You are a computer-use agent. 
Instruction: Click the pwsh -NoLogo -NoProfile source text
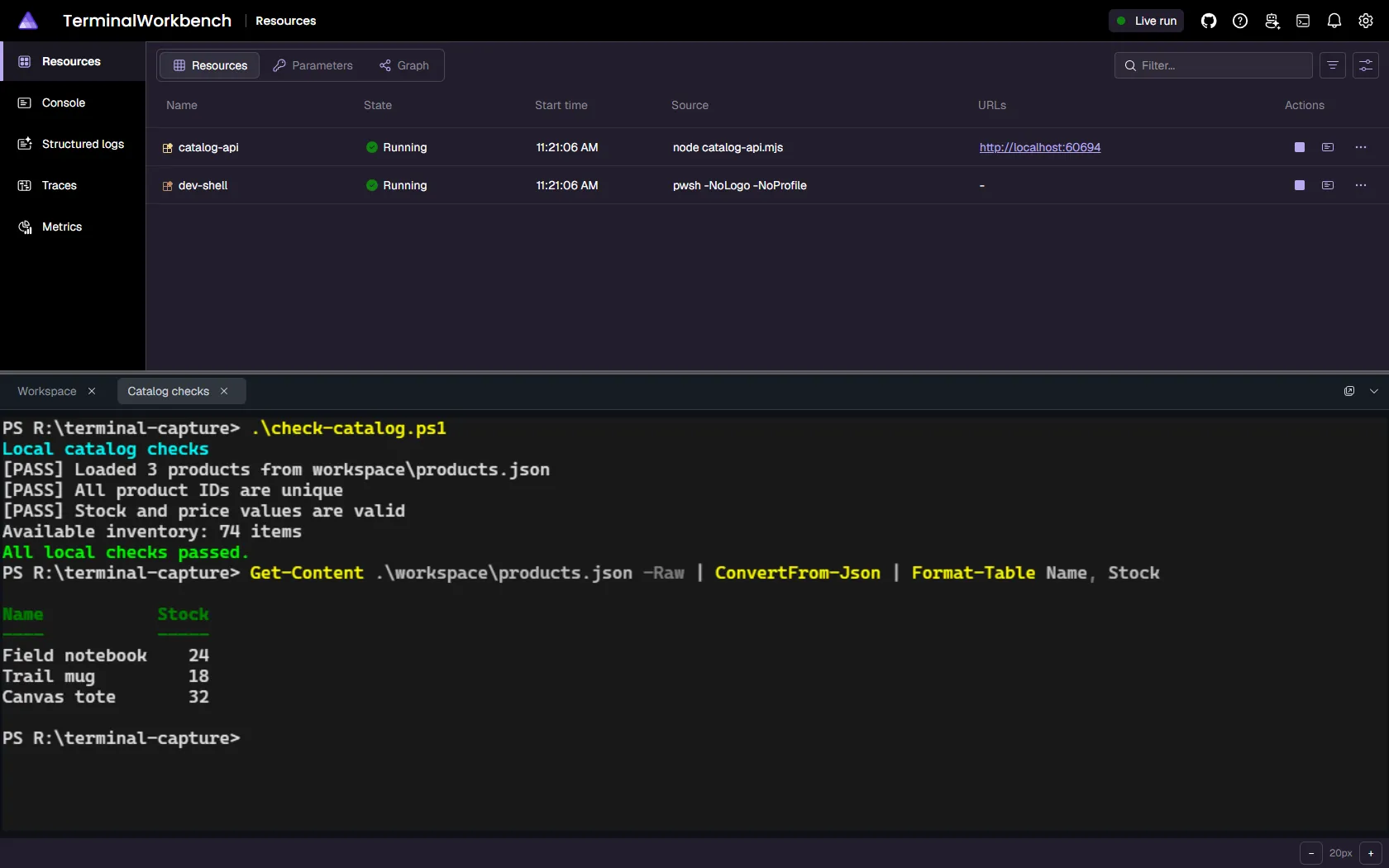tap(740, 185)
